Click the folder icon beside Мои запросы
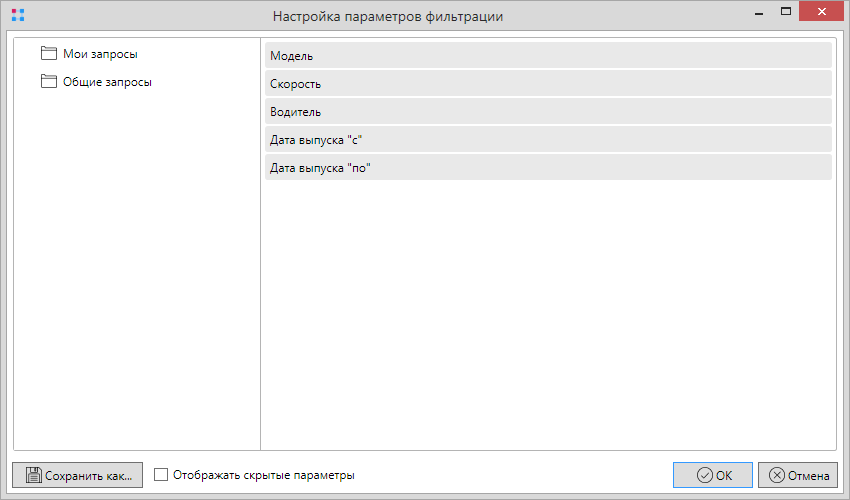Image resolution: width=850 pixels, height=500 pixels. (x=49, y=54)
